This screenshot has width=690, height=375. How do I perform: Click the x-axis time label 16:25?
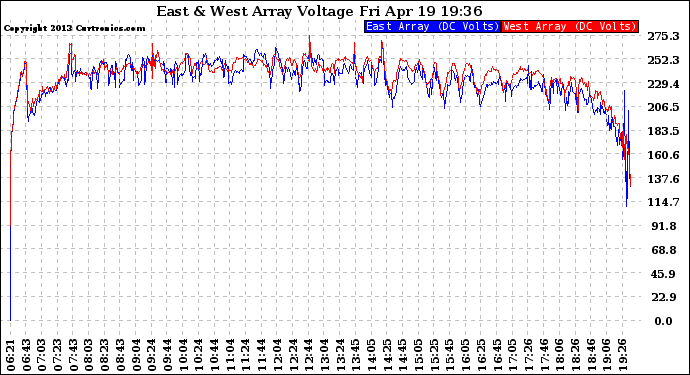pyautogui.click(x=481, y=355)
